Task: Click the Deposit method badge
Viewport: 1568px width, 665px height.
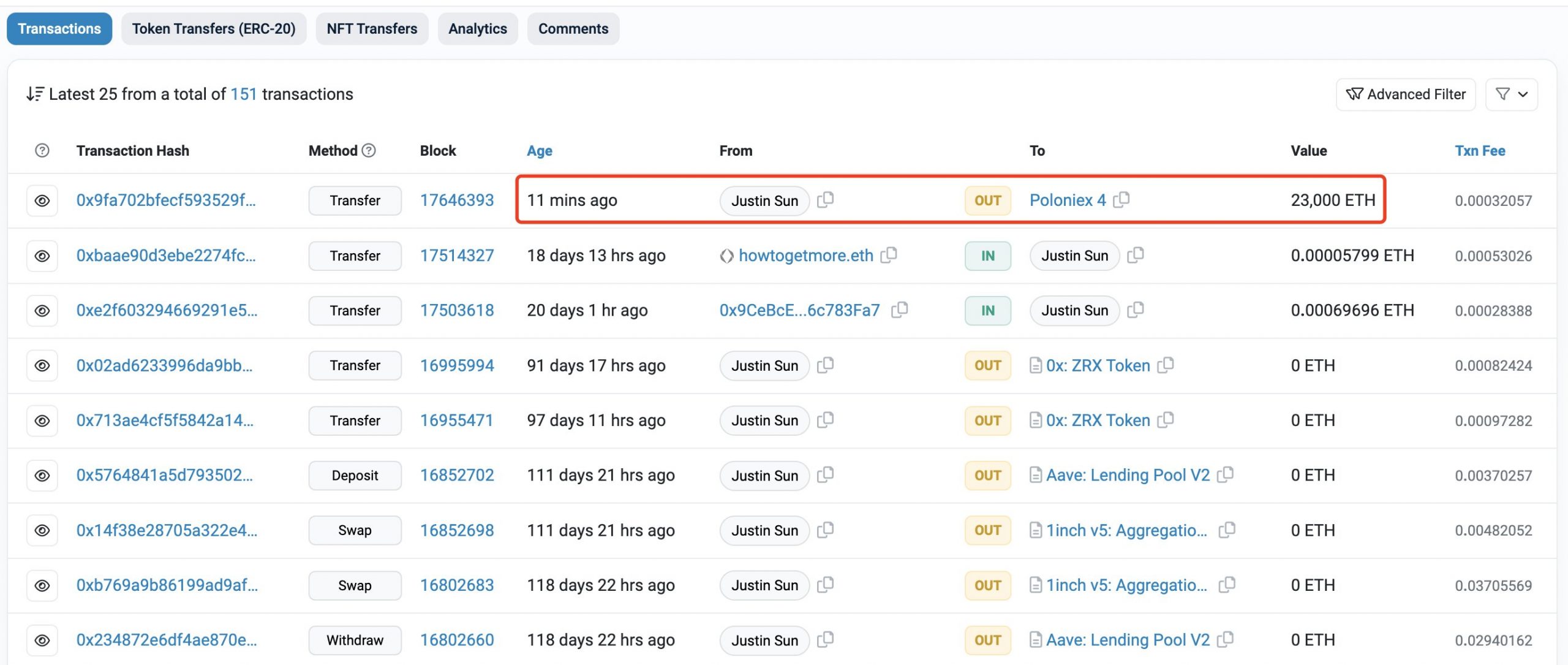Action: [x=355, y=476]
